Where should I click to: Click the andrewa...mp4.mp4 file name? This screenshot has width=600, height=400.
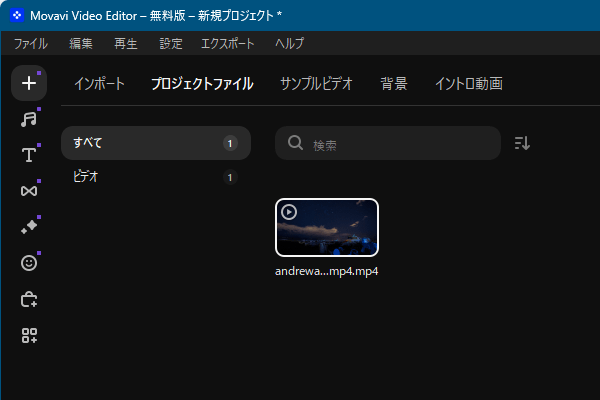(326, 271)
